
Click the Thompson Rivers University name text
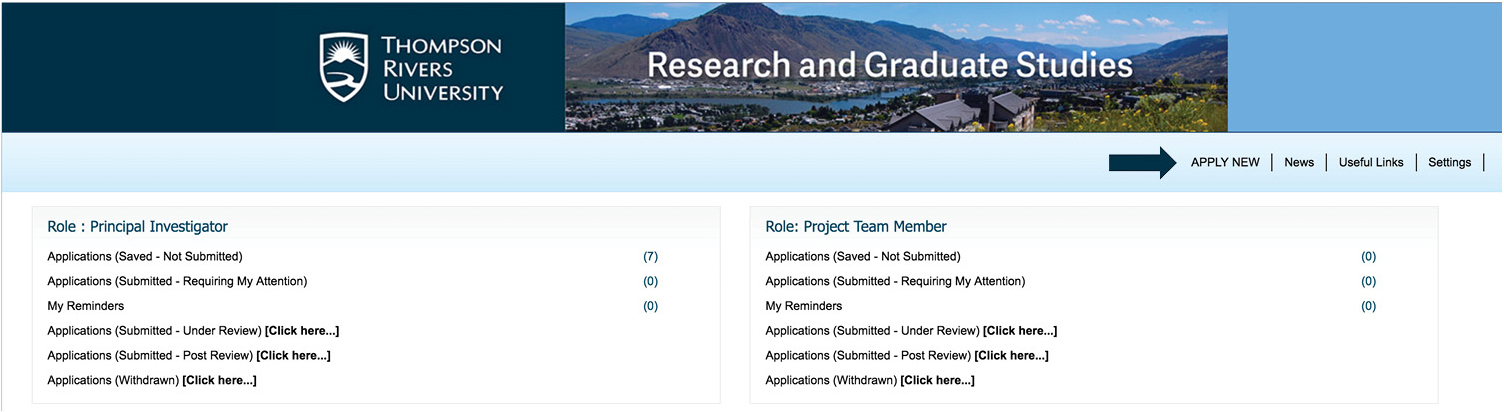[x=441, y=69]
